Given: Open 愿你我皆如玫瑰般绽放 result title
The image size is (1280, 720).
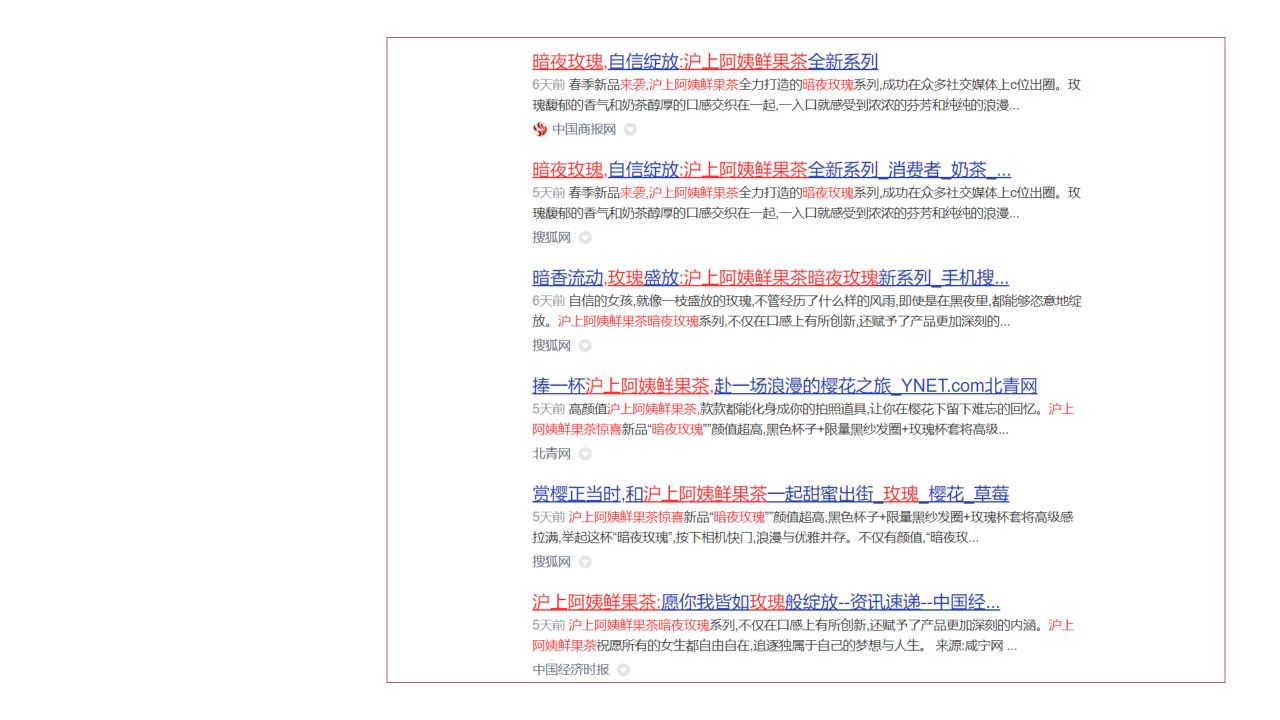Looking at the screenshot, I should (x=766, y=601).
